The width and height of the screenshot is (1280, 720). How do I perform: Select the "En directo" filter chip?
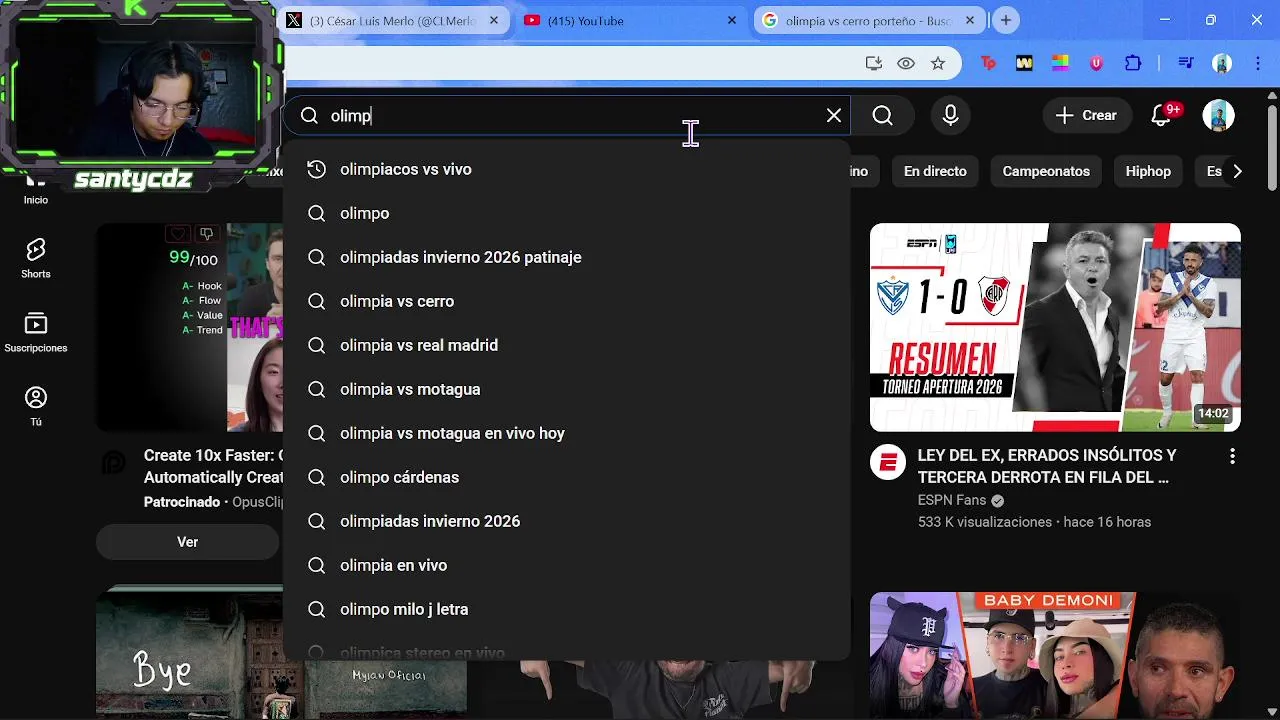935,171
